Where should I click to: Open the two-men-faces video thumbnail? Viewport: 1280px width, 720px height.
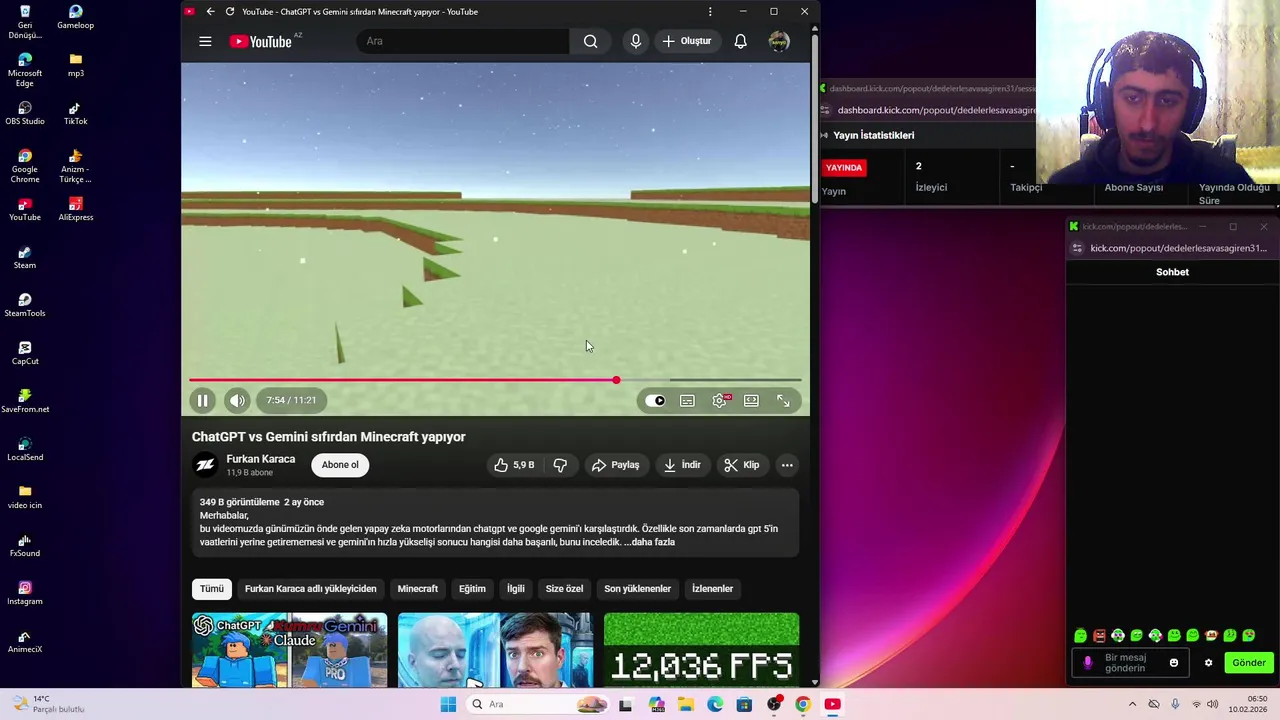click(x=495, y=649)
